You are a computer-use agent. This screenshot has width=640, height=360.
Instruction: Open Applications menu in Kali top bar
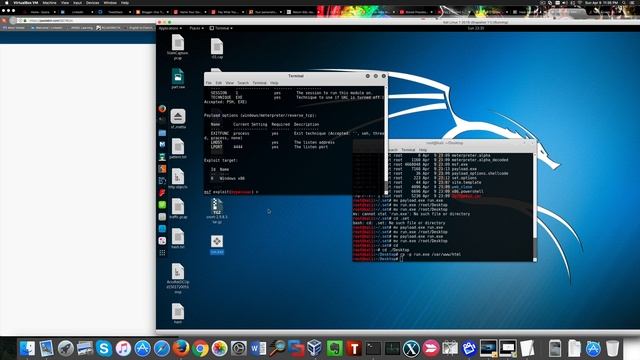170,28
